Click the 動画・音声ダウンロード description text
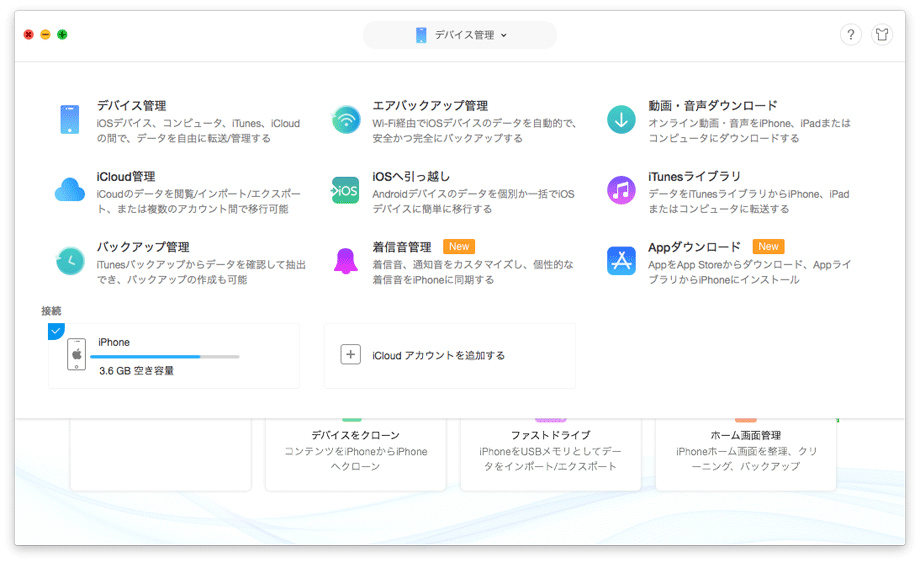Image resolution: width=920 pixels, height=563 pixels. pyautogui.click(x=749, y=131)
